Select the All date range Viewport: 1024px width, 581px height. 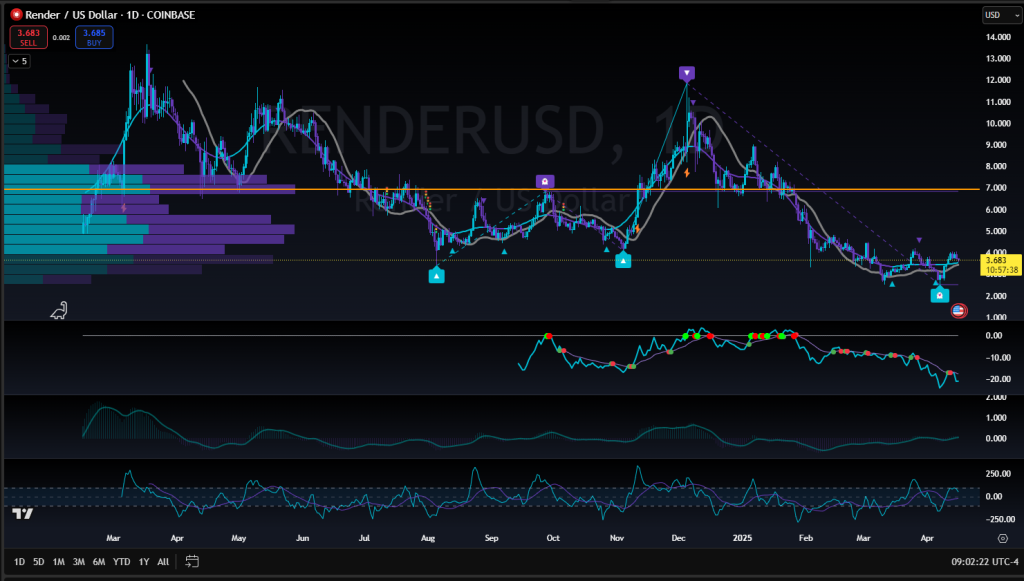(x=163, y=561)
